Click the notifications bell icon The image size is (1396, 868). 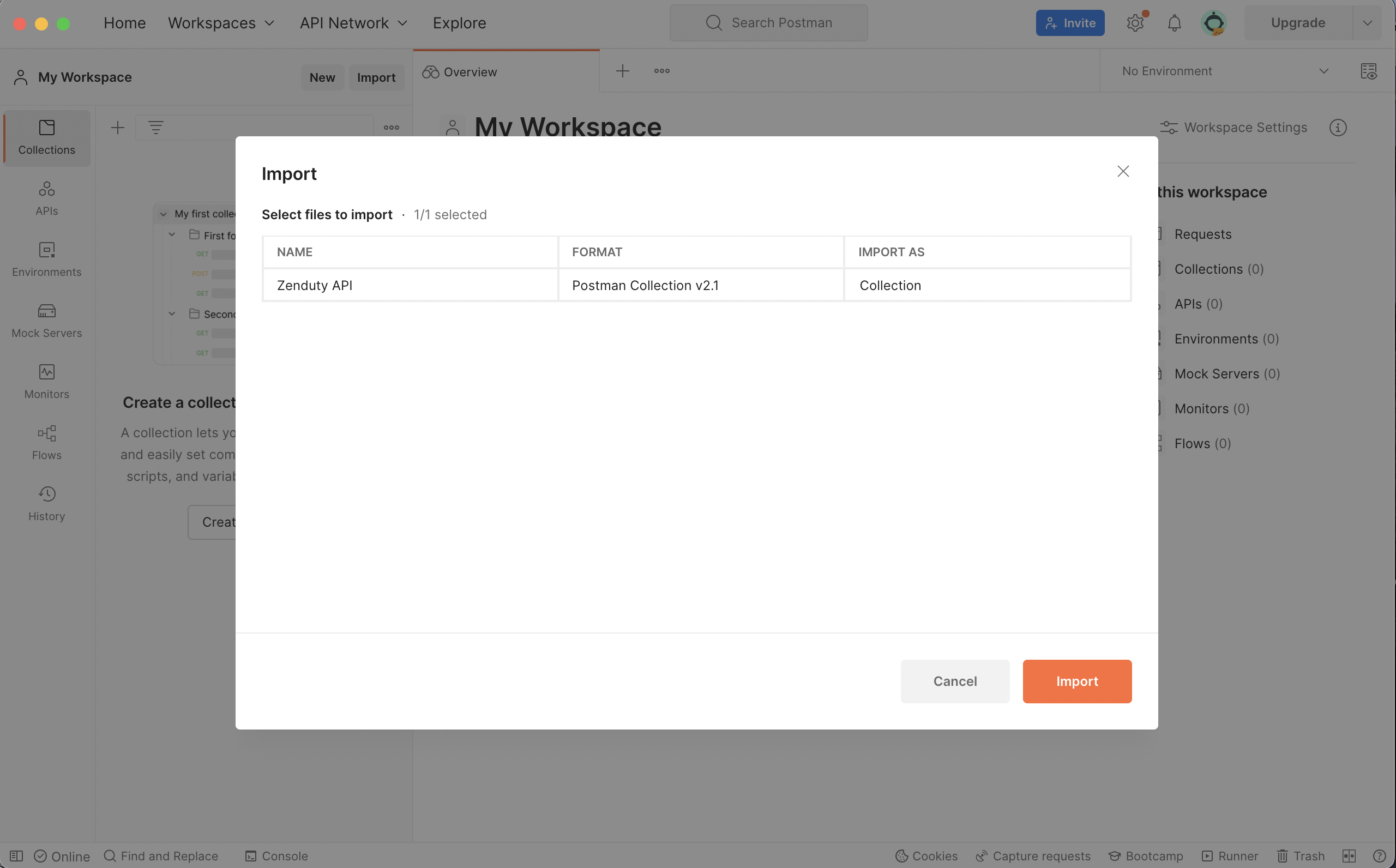(x=1174, y=23)
